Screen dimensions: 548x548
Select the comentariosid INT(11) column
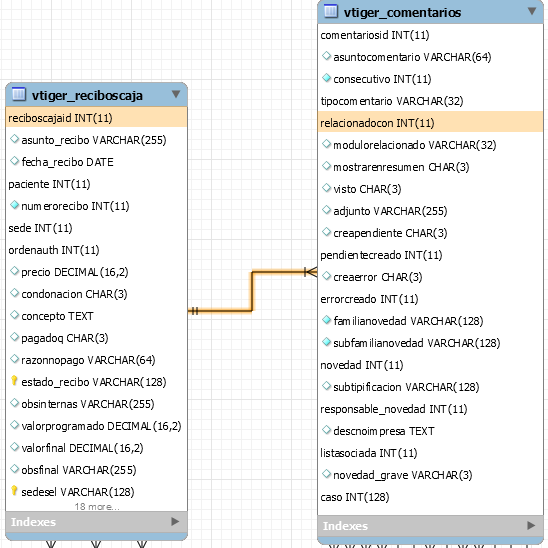430,35
